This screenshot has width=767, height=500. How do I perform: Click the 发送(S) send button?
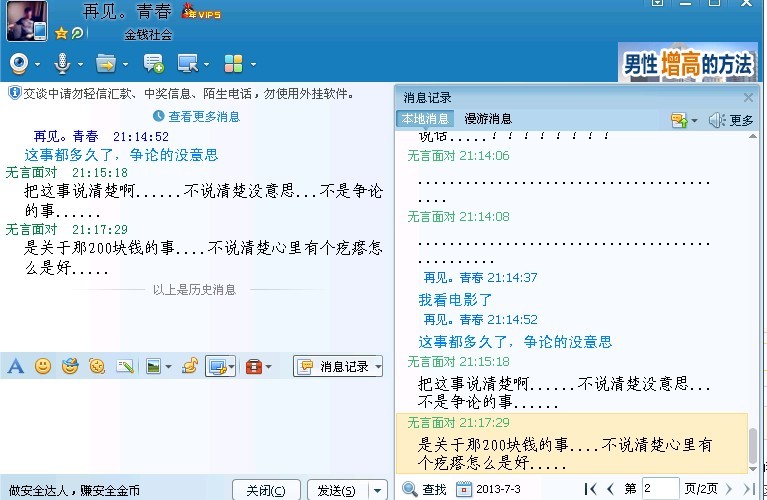pos(335,490)
